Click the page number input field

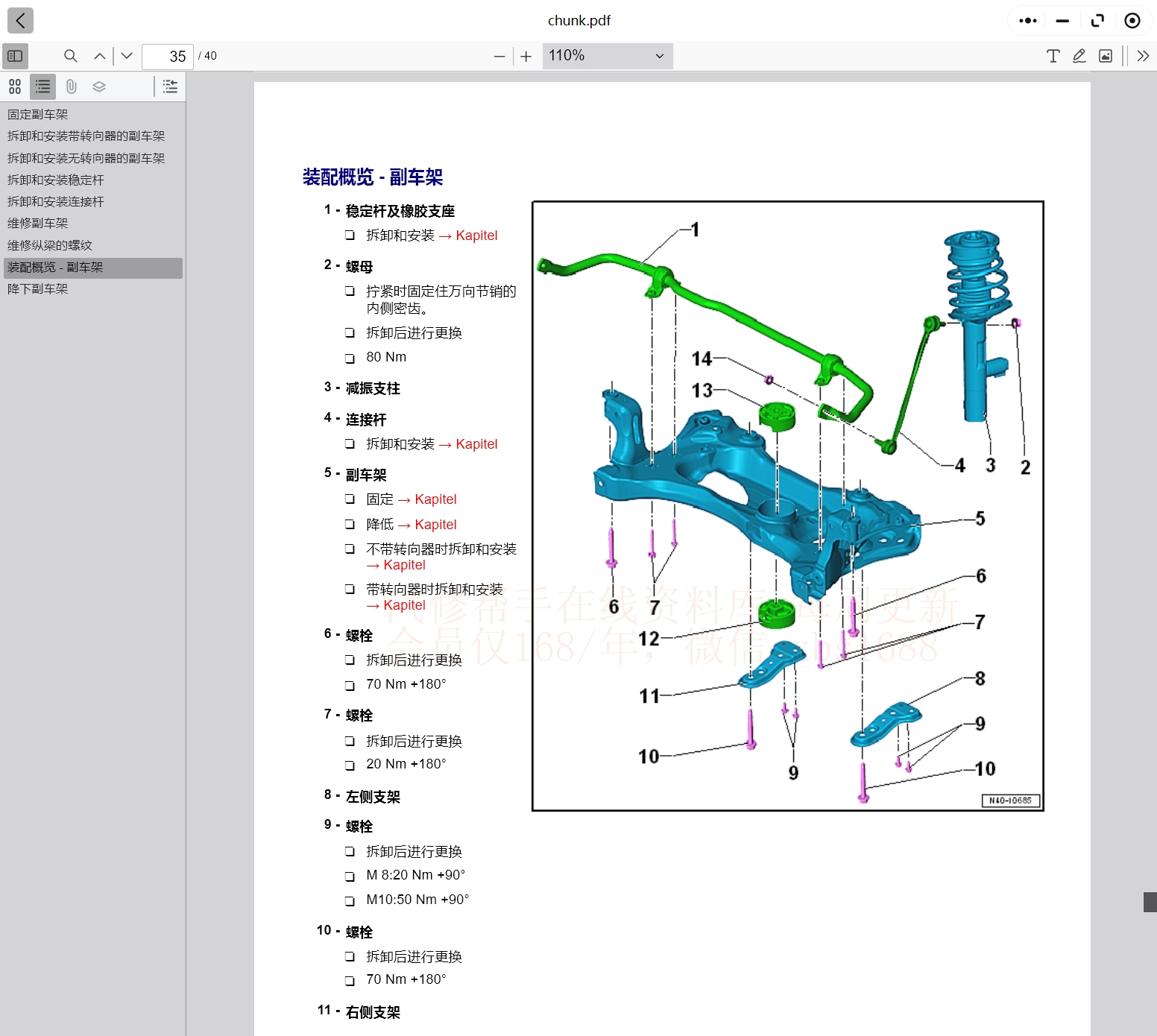pyautogui.click(x=168, y=57)
